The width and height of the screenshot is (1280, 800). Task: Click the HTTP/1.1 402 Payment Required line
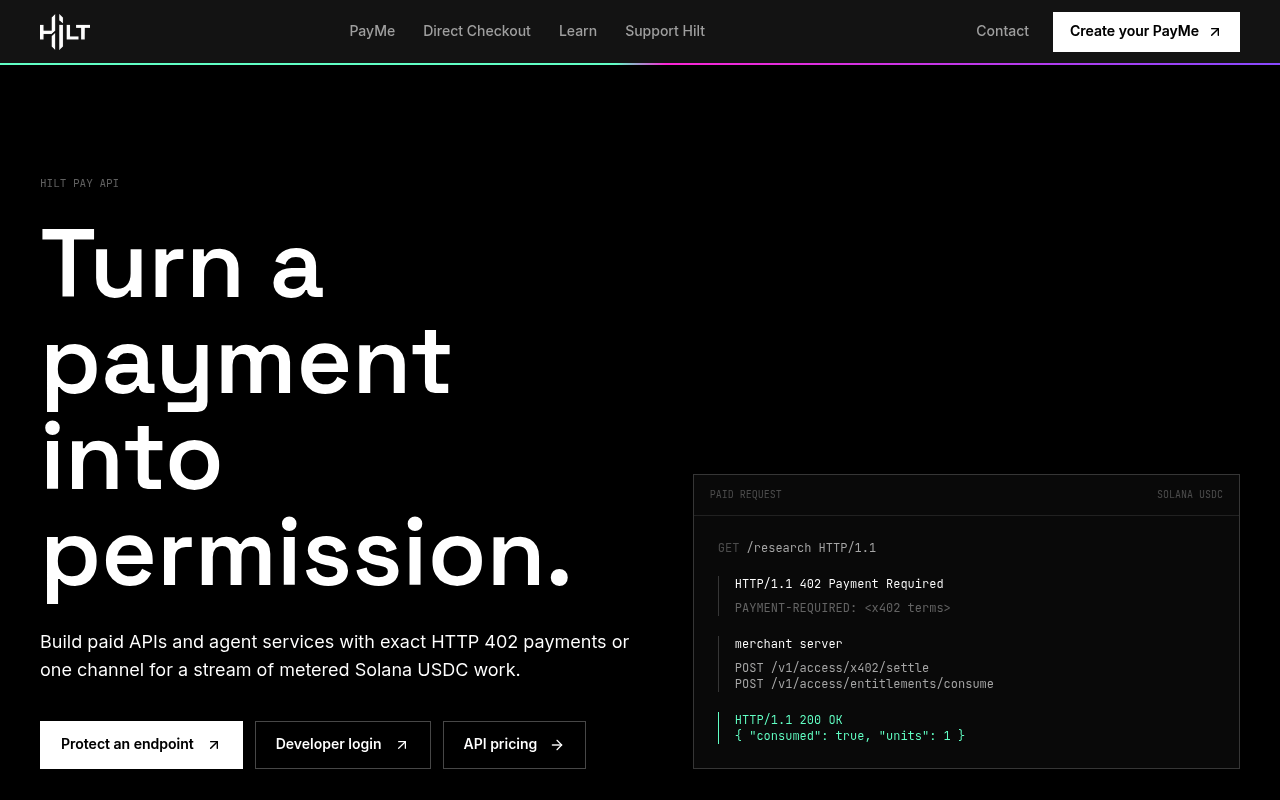click(x=839, y=584)
